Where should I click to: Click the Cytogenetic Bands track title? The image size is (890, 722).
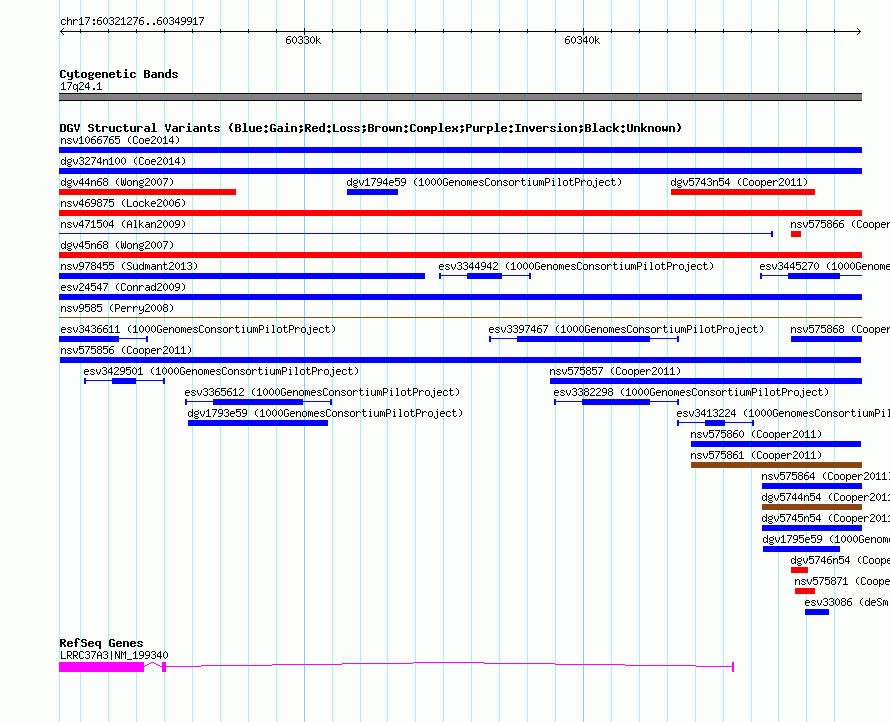point(119,74)
